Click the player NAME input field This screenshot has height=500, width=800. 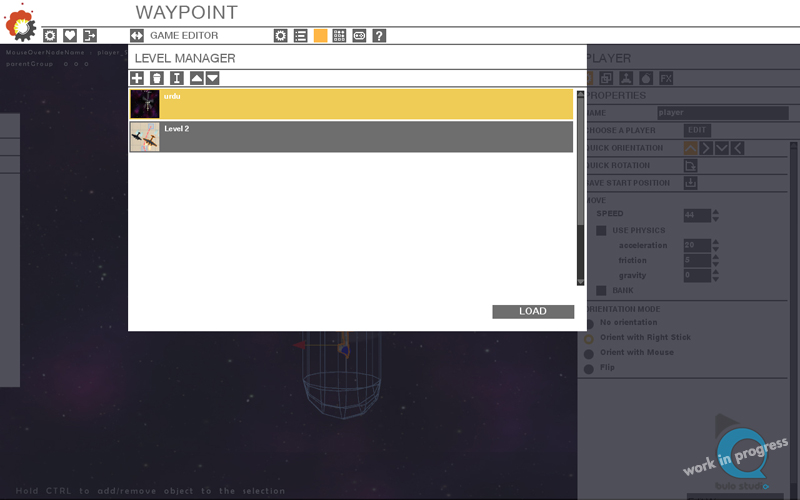coord(722,113)
